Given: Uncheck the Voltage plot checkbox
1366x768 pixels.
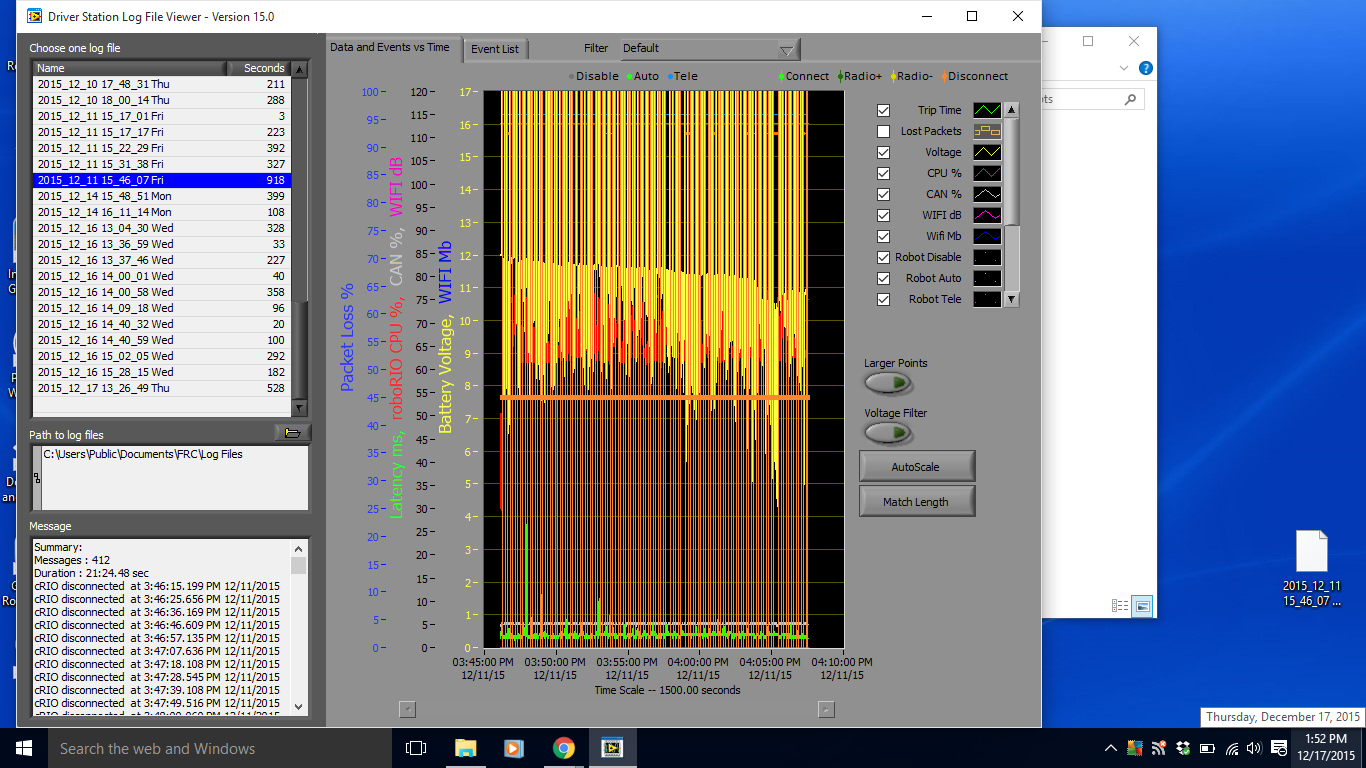Looking at the screenshot, I should (x=883, y=152).
